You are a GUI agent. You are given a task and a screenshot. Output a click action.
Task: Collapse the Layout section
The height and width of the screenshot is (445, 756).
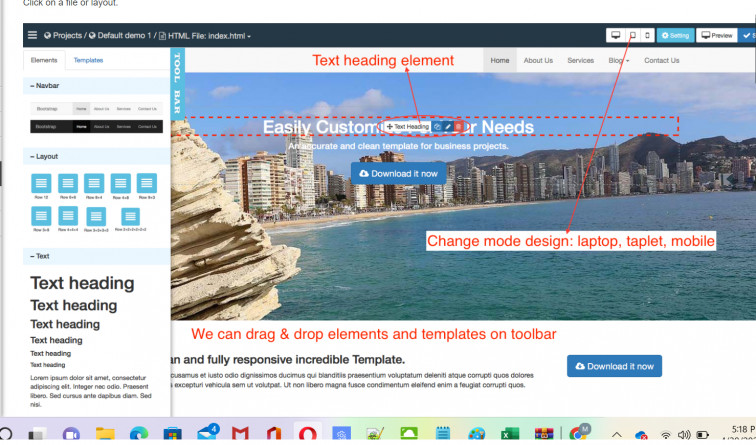coord(44,157)
